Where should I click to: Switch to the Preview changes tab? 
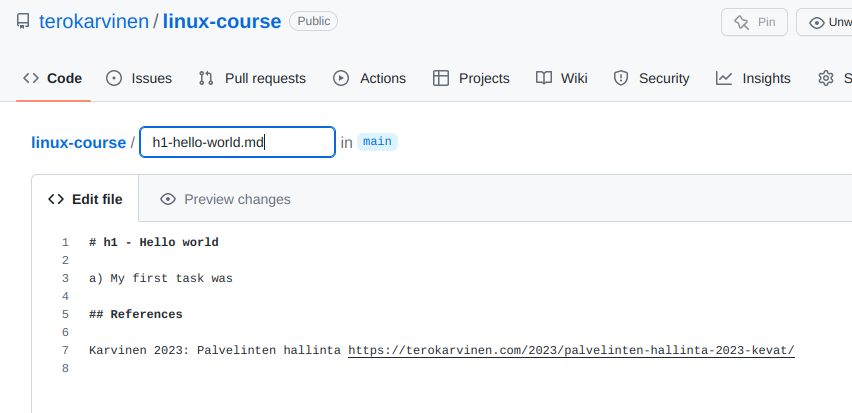click(x=236, y=199)
